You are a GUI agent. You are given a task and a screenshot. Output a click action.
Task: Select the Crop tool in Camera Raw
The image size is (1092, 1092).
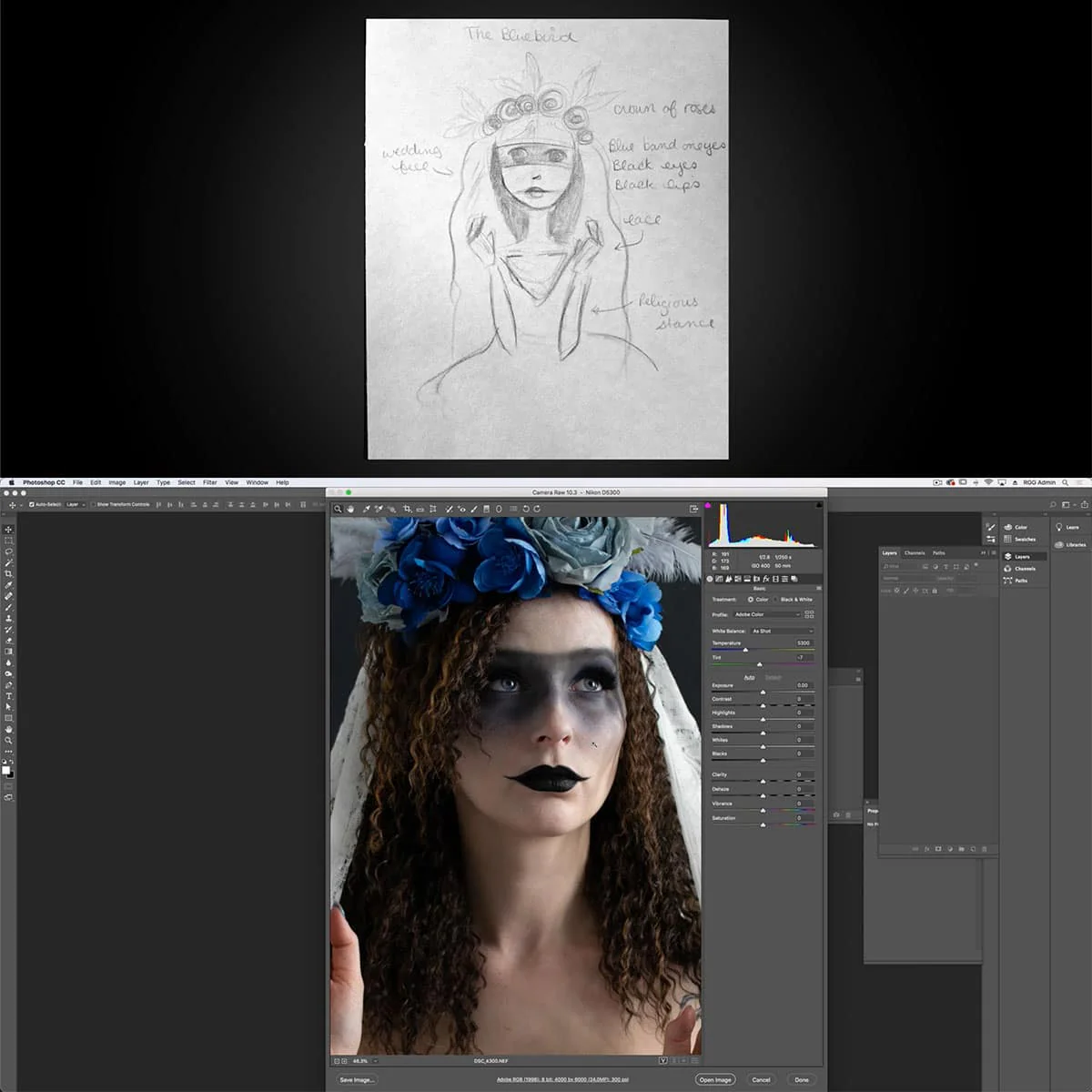(x=407, y=509)
